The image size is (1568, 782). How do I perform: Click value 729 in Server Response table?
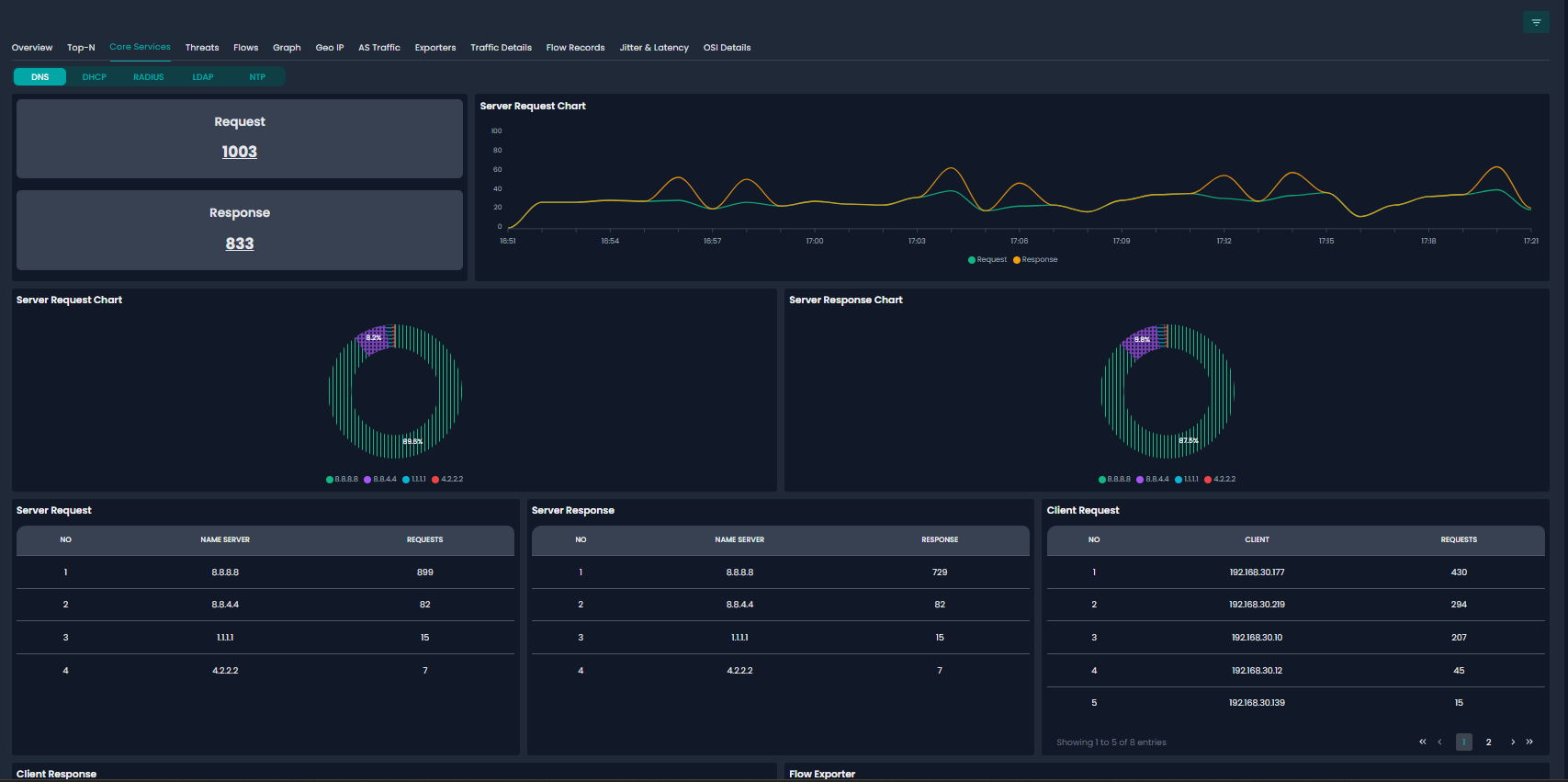pos(940,572)
